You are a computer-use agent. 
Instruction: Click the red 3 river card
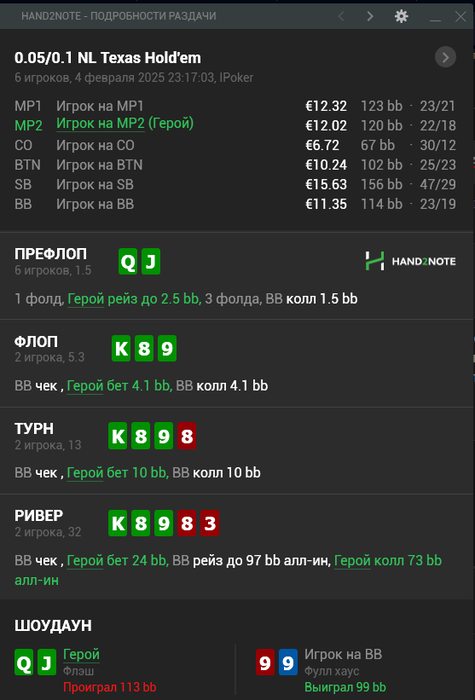(209, 523)
